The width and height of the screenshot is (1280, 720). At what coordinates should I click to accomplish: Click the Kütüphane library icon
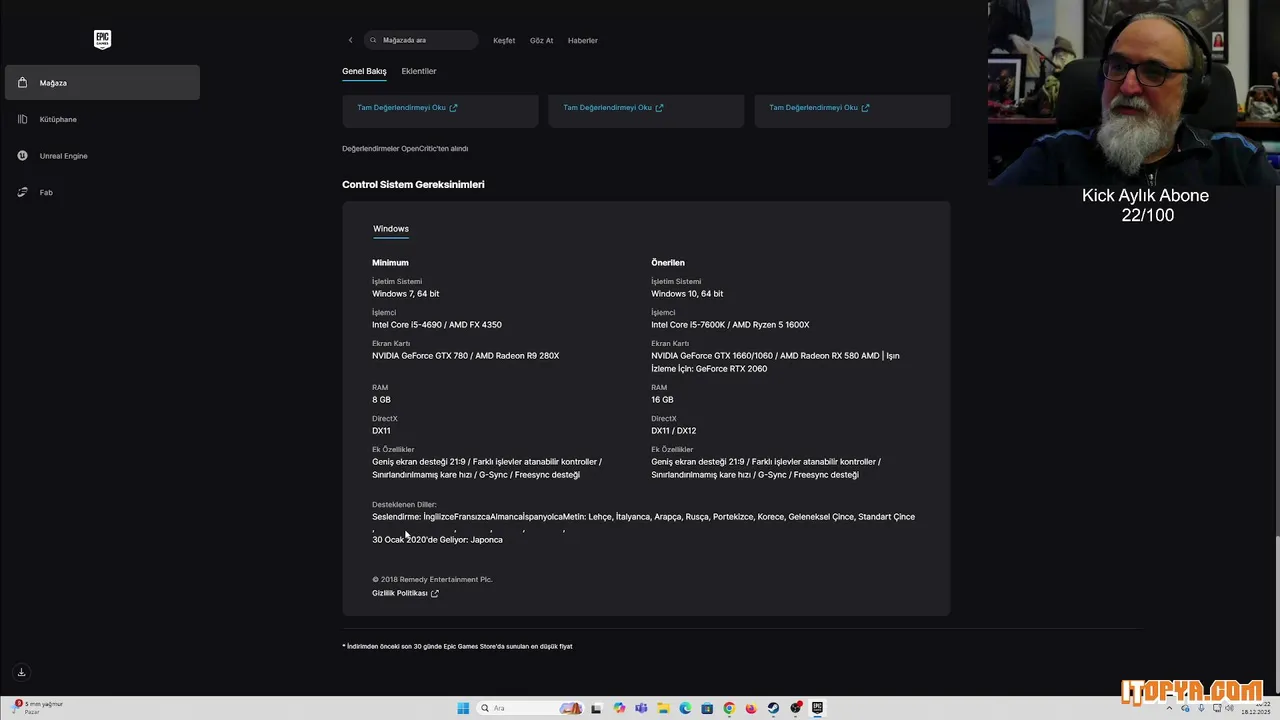pyautogui.click(x=22, y=119)
